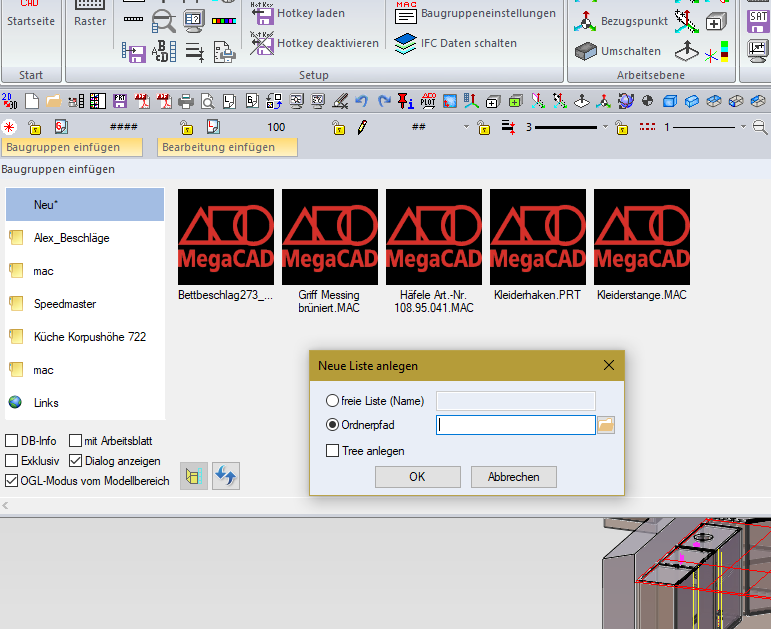Image resolution: width=771 pixels, height=629 pixels.
Task: Check the DB-Info checkbox
Action: [11, 441]
